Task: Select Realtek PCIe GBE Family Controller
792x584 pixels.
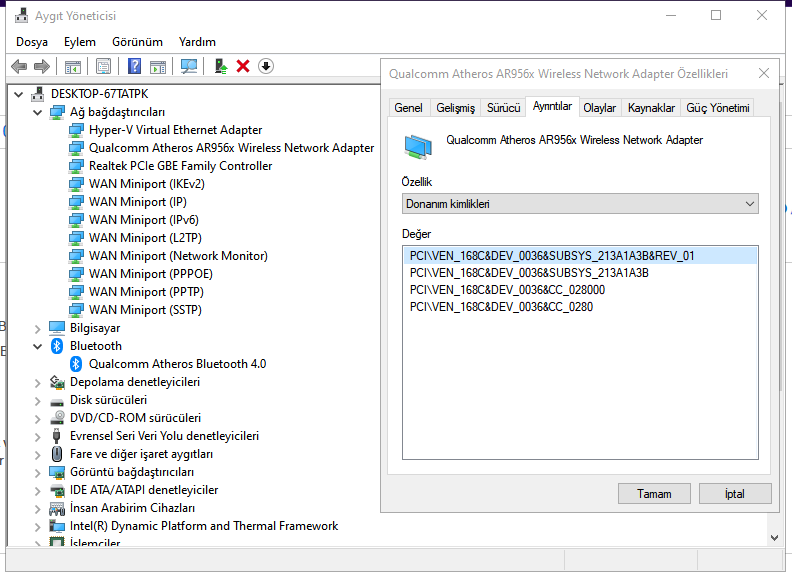Action: 180,166
